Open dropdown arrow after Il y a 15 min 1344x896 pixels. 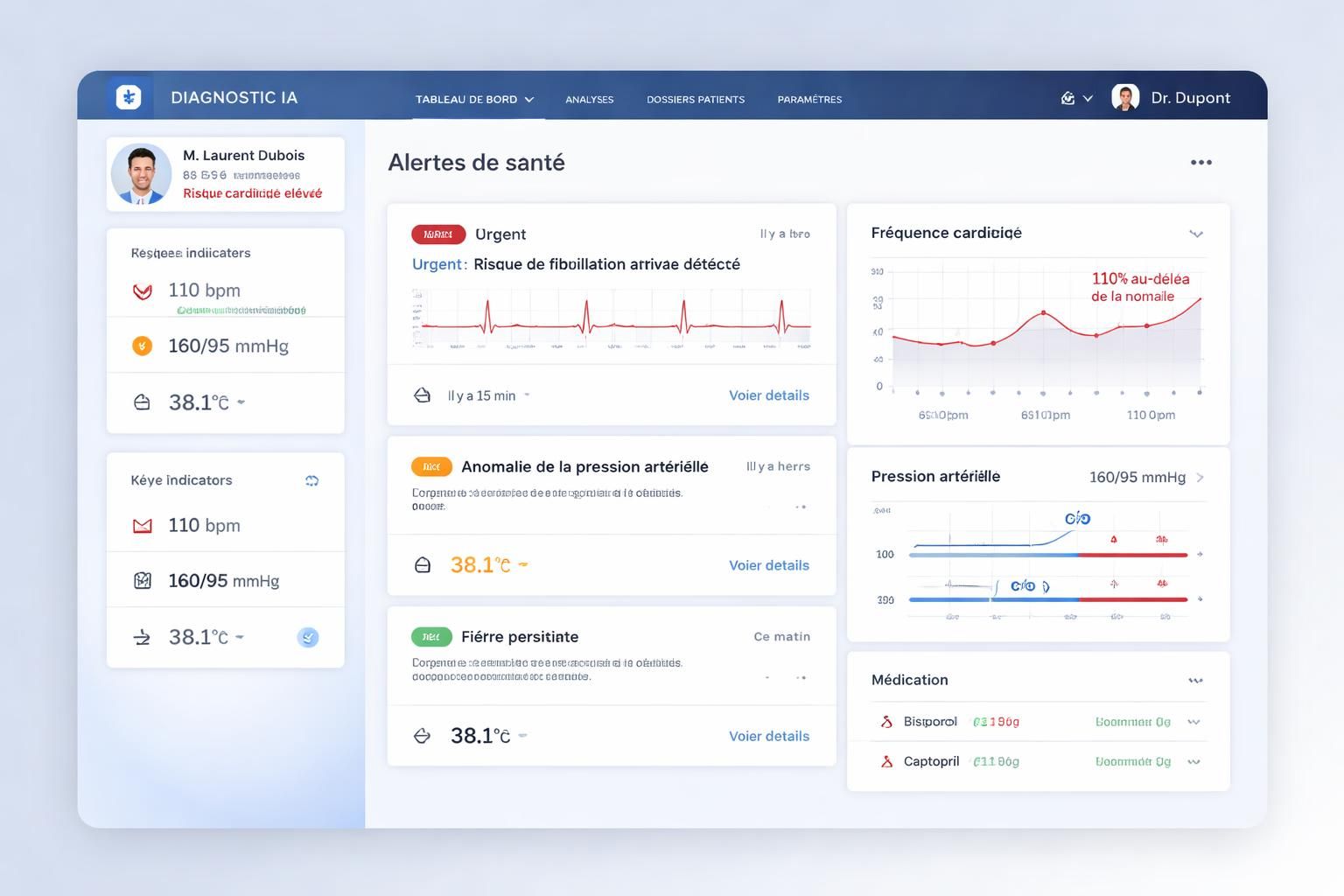(527, 395)
